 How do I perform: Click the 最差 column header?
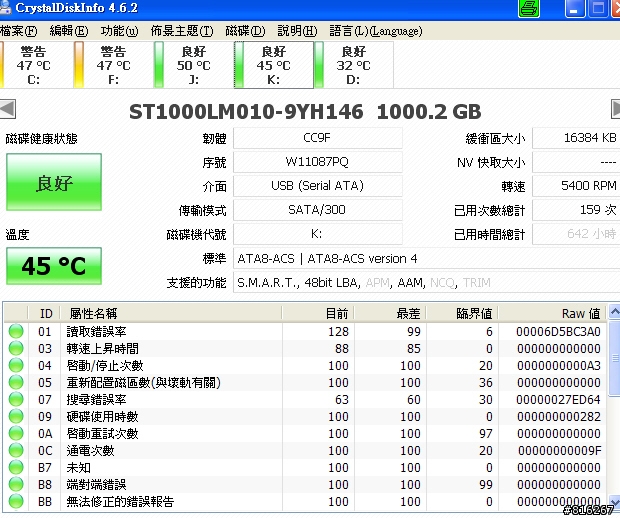point(390,314)
